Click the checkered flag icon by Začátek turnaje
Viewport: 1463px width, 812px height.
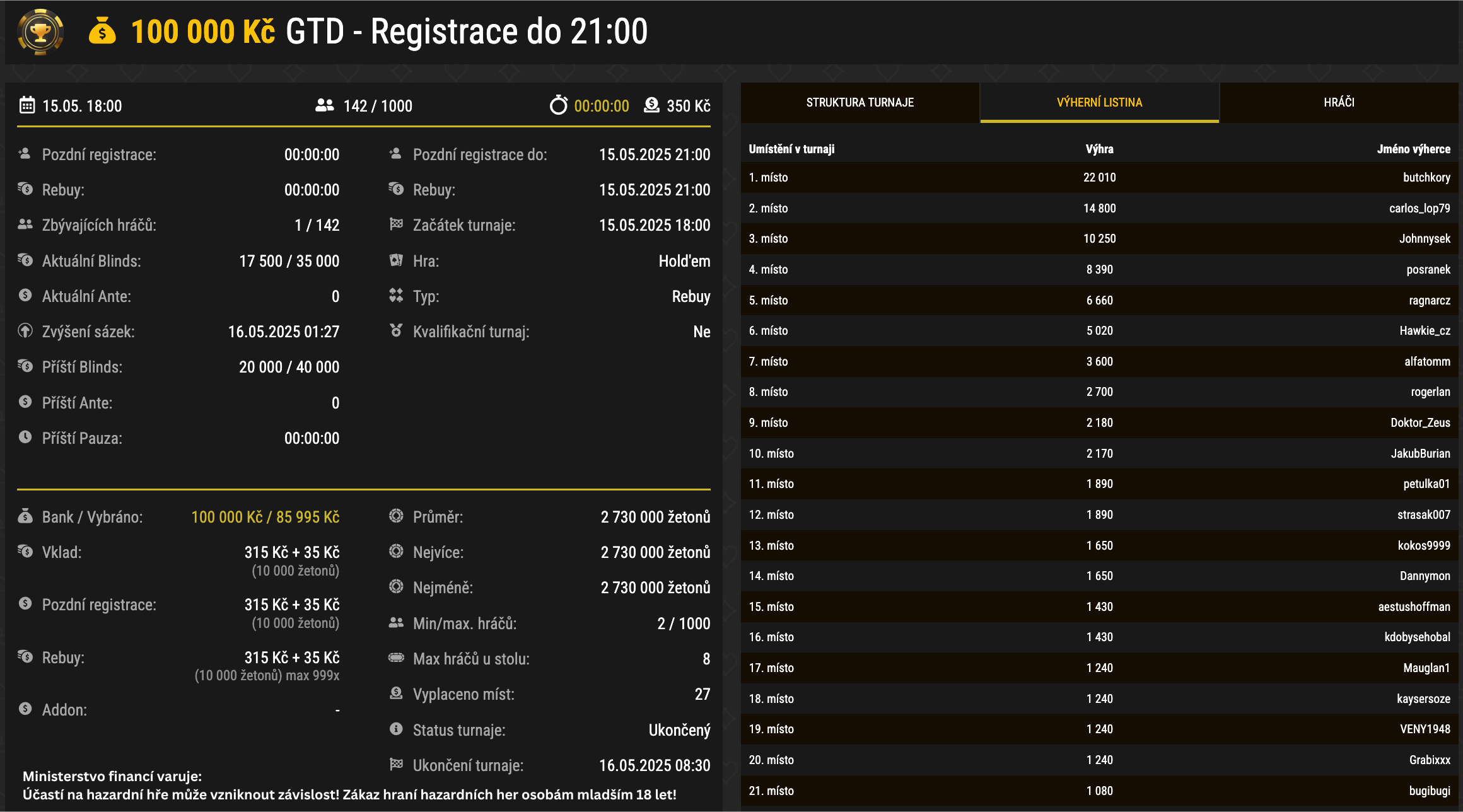coord(396,224)
